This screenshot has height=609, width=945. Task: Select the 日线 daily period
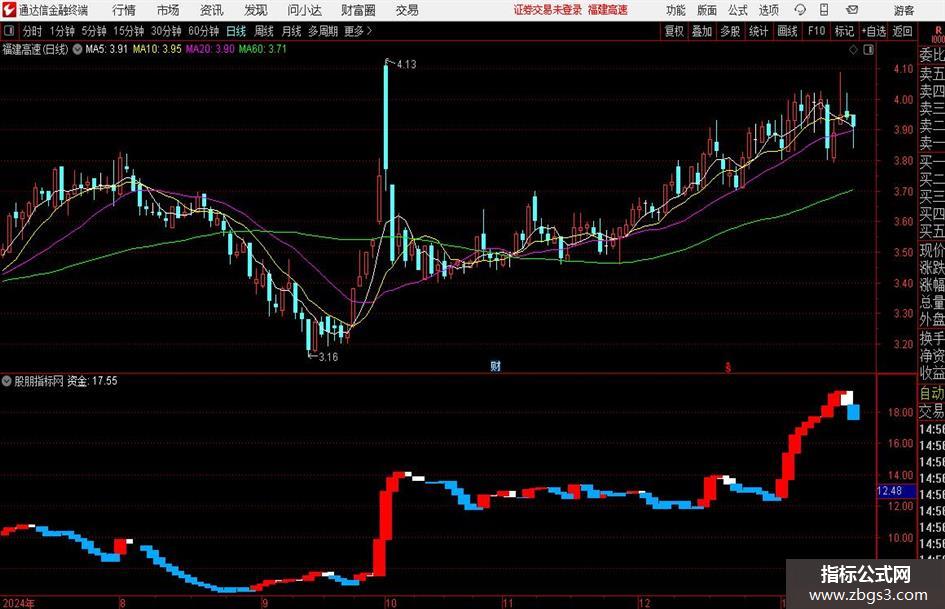pyautogui.click(x=236, y=31)
